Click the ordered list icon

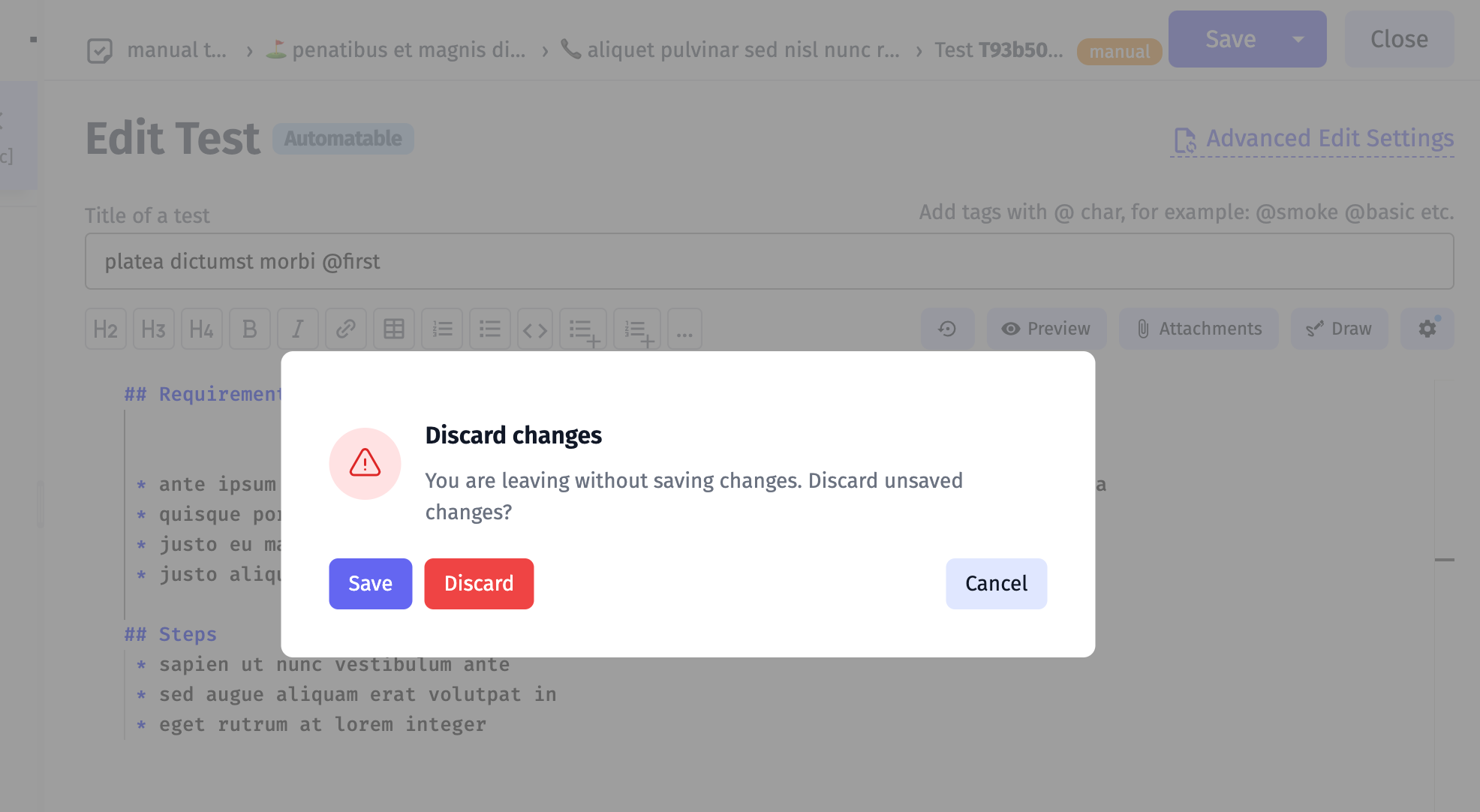441,328
